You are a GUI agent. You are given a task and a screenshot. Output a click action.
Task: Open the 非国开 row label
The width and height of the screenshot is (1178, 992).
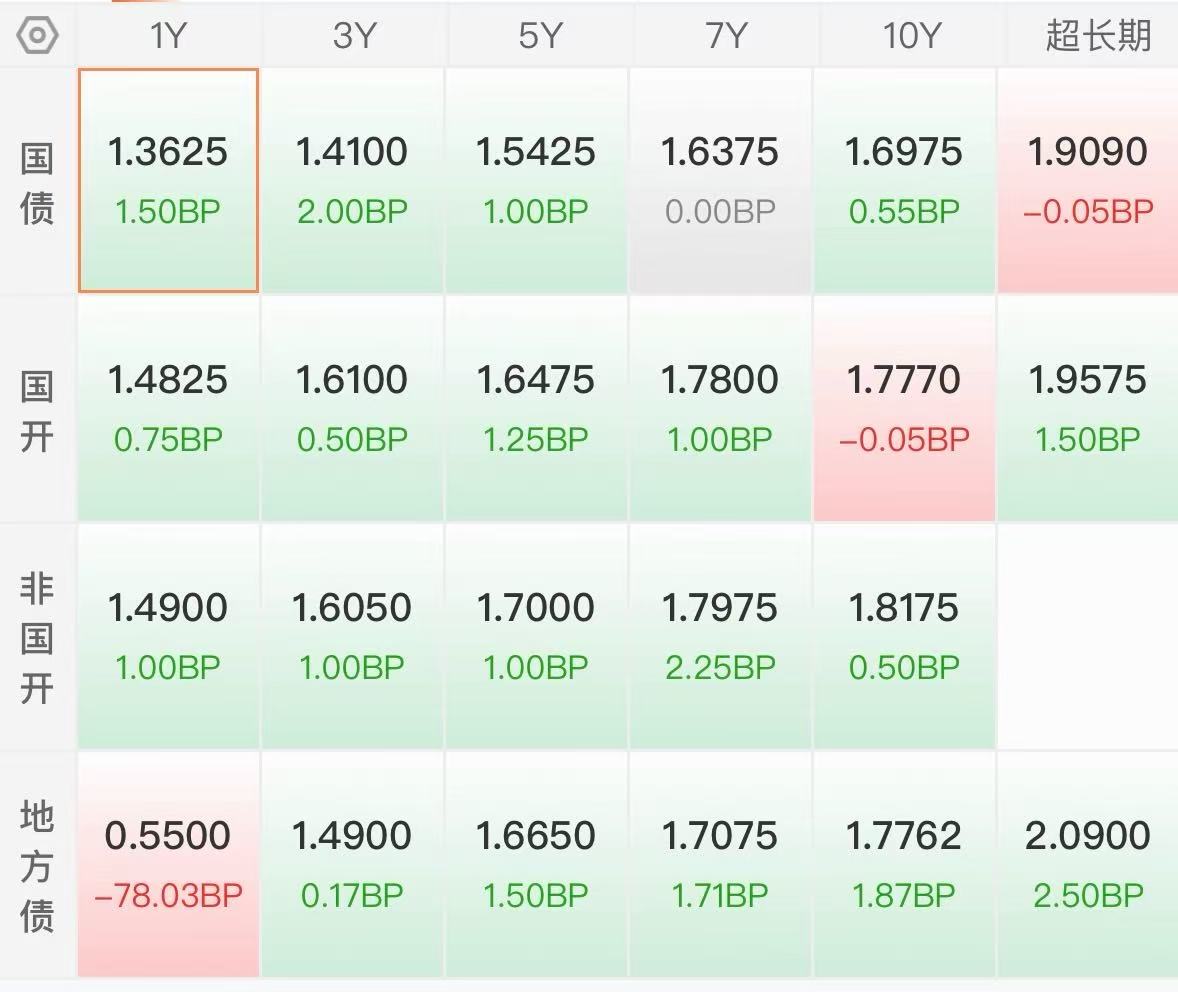pyautogui.click(x=37, y=637)
